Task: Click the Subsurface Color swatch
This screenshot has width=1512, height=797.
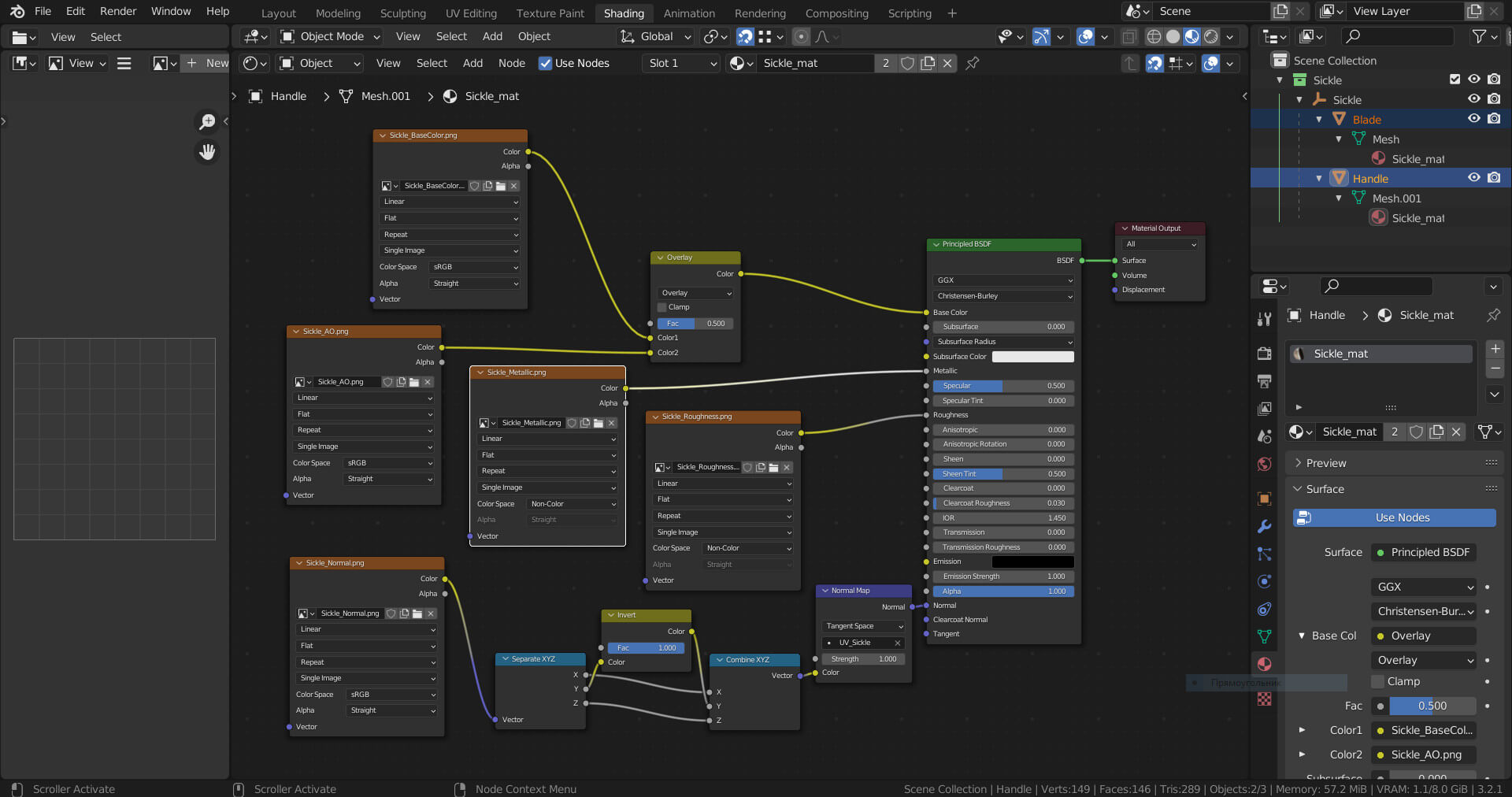Action: click(1032, 357)
